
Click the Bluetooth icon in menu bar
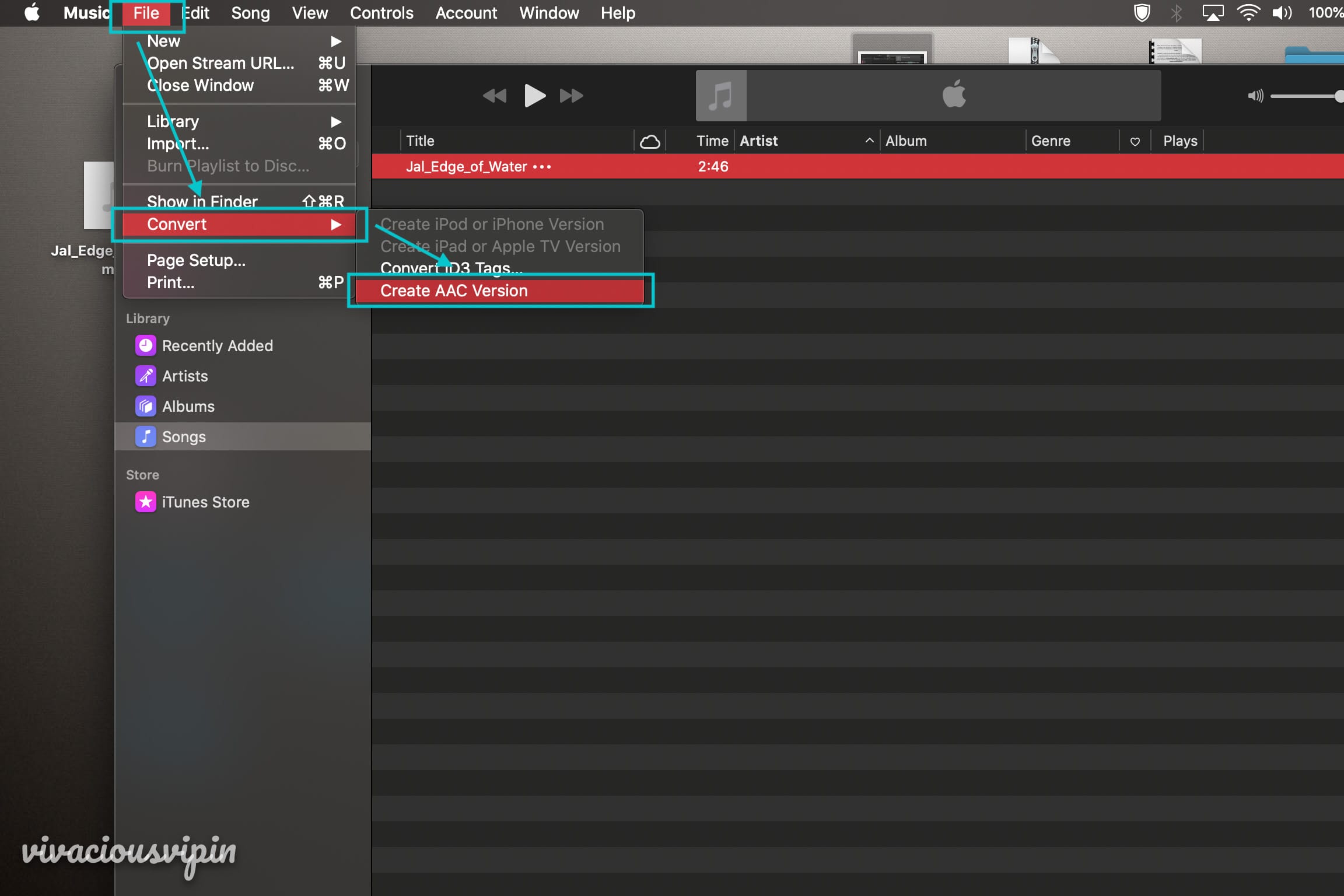coord(1176,12)
